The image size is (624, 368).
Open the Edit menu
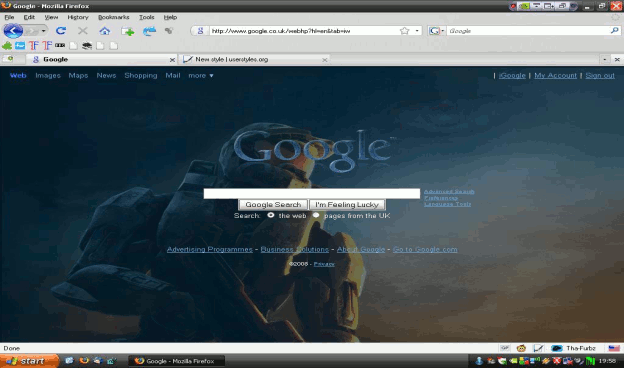pyautogui.click(x=29, y=17)
